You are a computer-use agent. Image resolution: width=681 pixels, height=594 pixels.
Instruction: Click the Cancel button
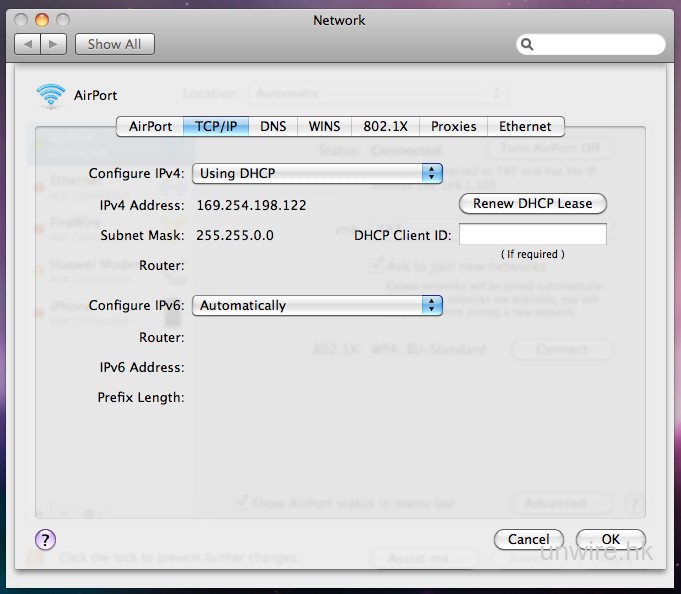(x=528, y=539)
